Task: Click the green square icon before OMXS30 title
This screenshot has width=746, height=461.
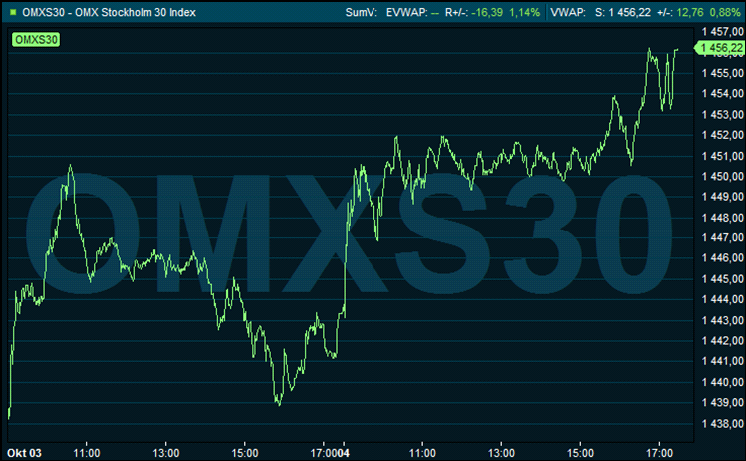Action: click(13, 12)
